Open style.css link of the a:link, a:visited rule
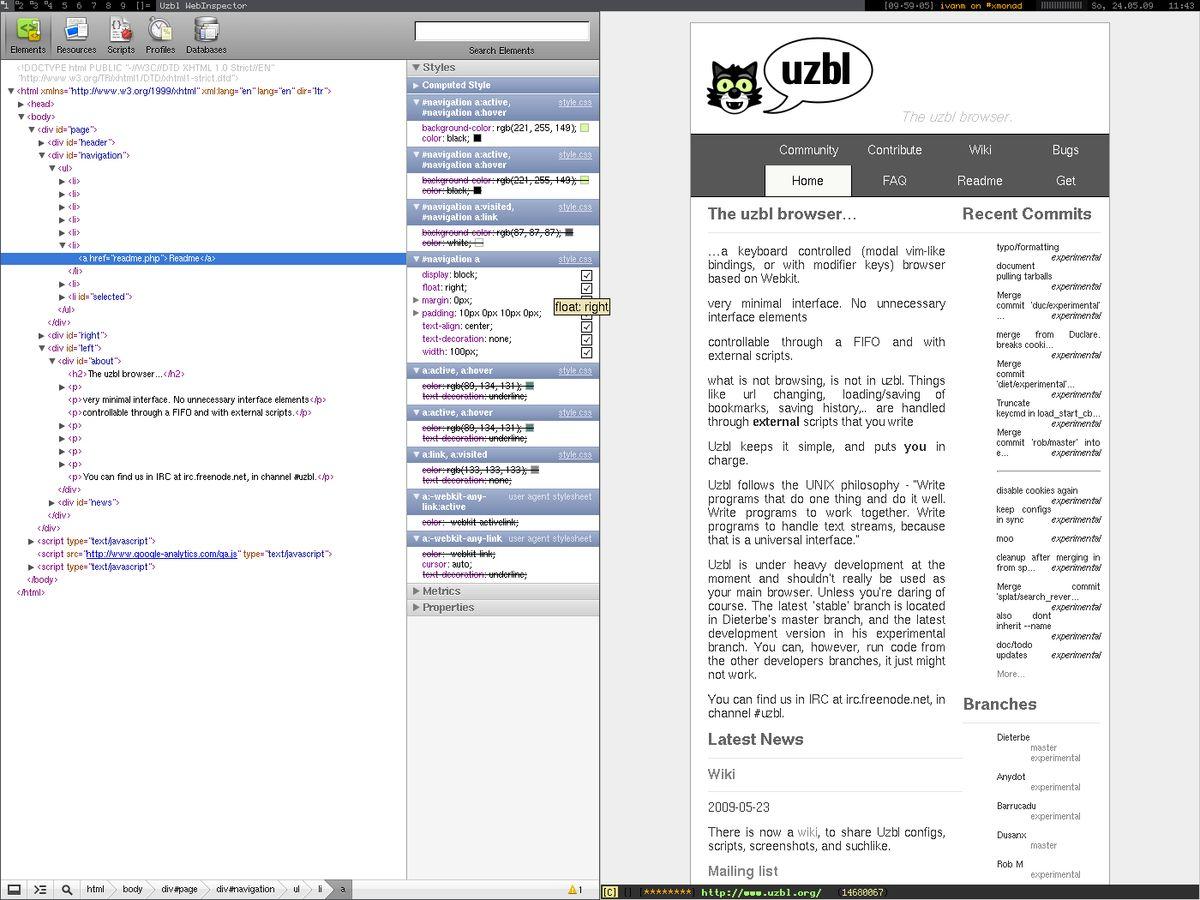 tap(575, 455)
